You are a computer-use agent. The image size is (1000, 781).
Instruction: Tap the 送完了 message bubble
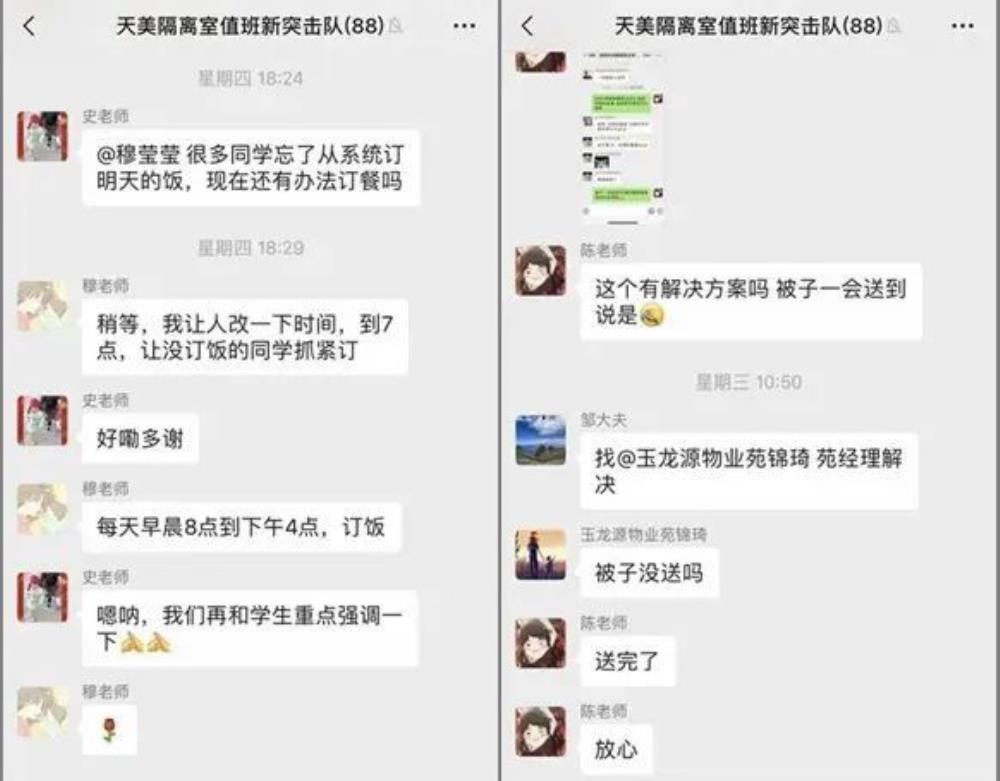click(628, 661)
